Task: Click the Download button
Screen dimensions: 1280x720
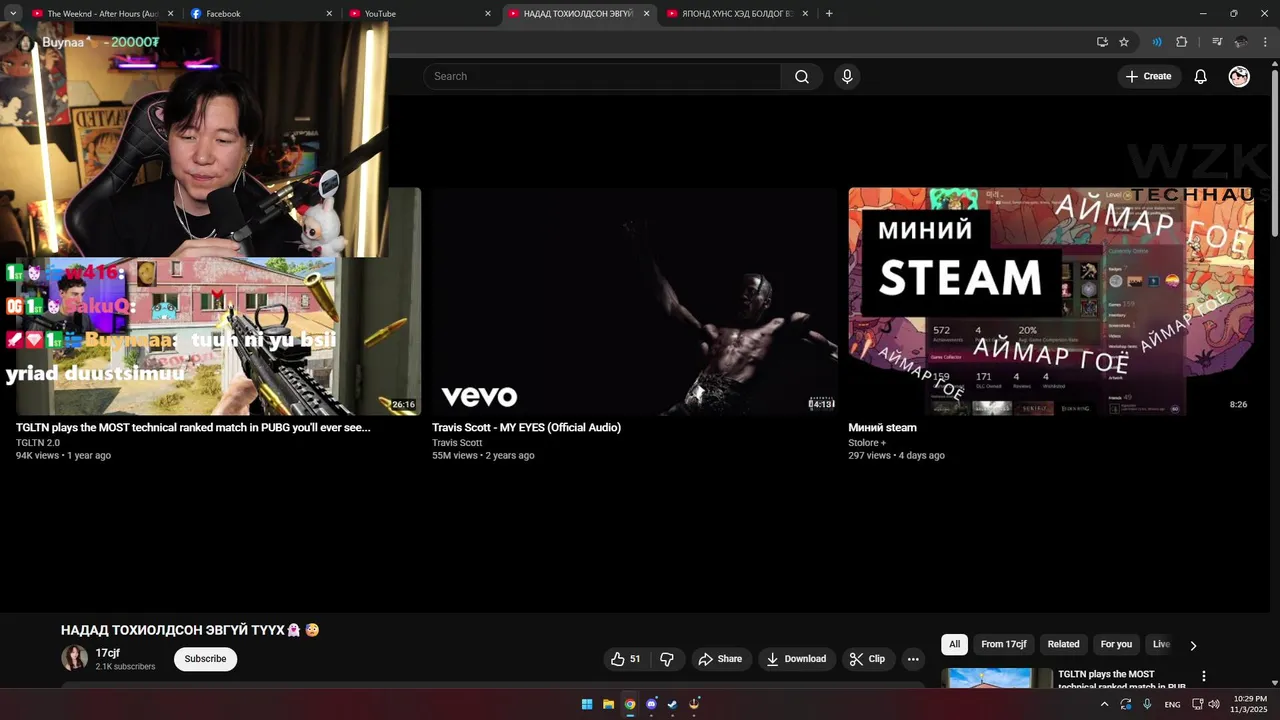Action: pos(796,659)
